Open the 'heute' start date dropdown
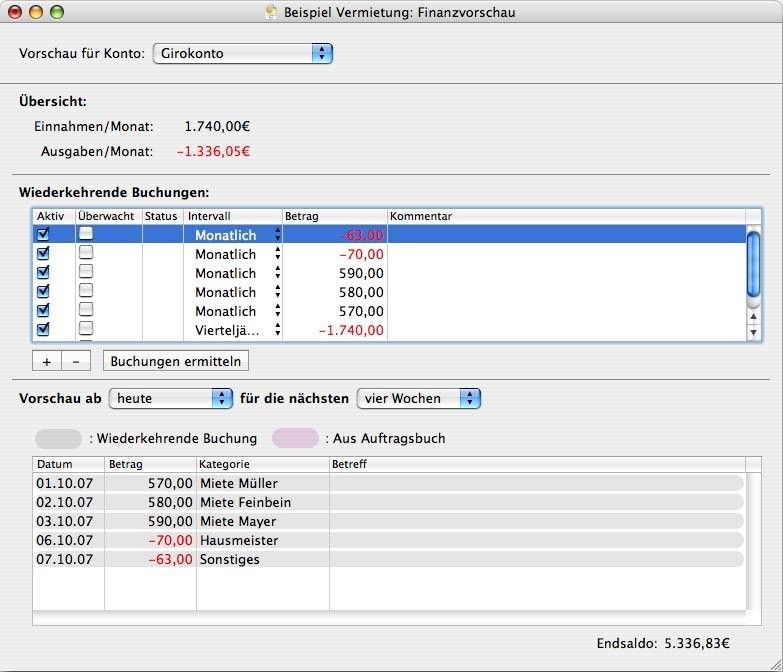The image size is (783, 672). (170, 398)
